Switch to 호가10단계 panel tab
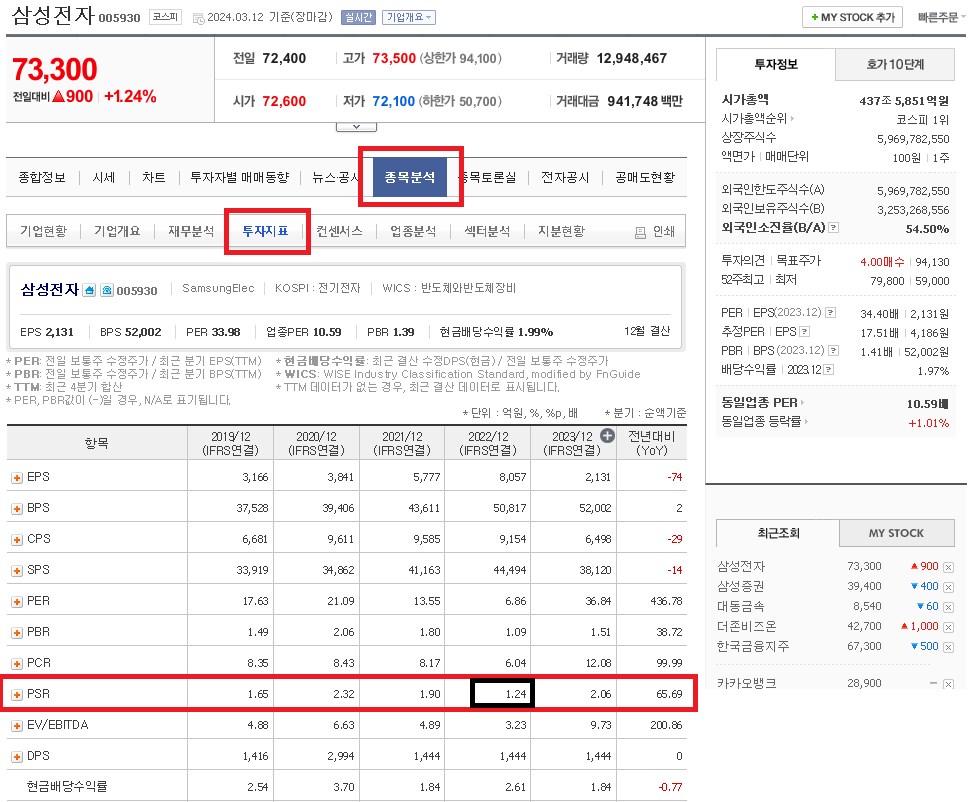973x802 pixels. pyautogui.click(x=895, y=65)
